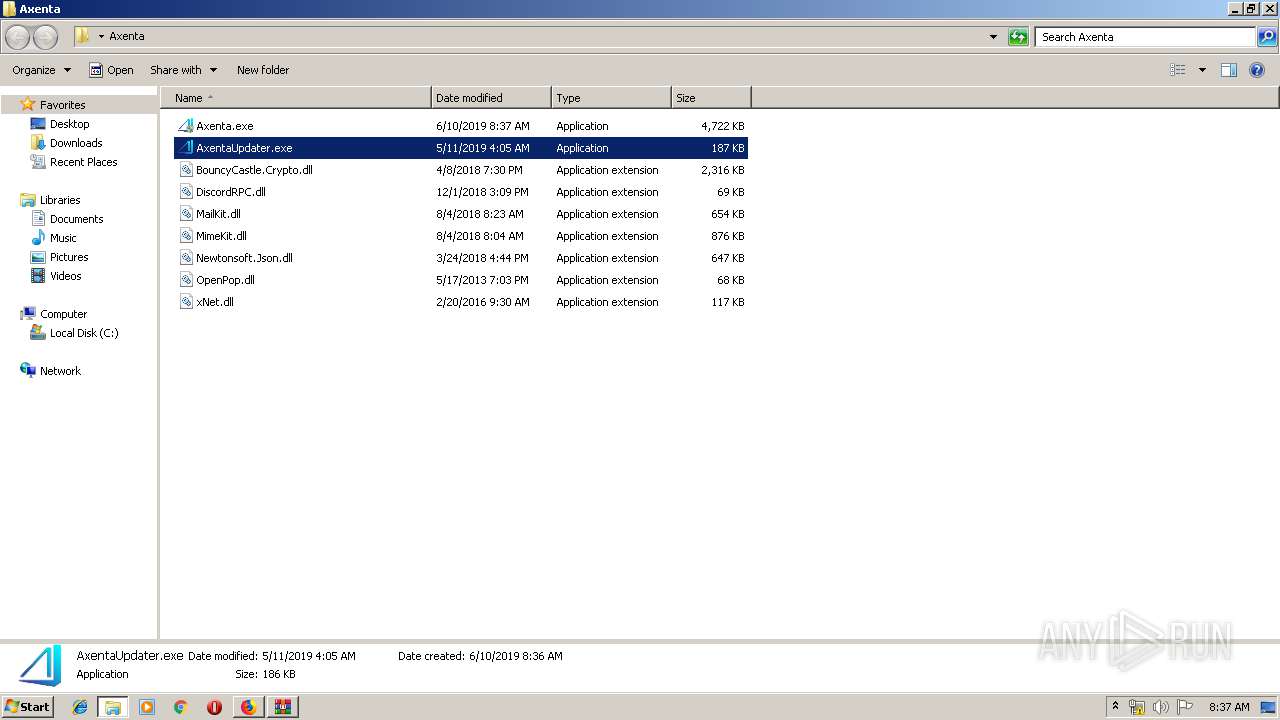This screenshot has height=720, width=1280.
Task: Select the Newtonsoft.Json.dll file name
Action: click(x=244, y=258)
